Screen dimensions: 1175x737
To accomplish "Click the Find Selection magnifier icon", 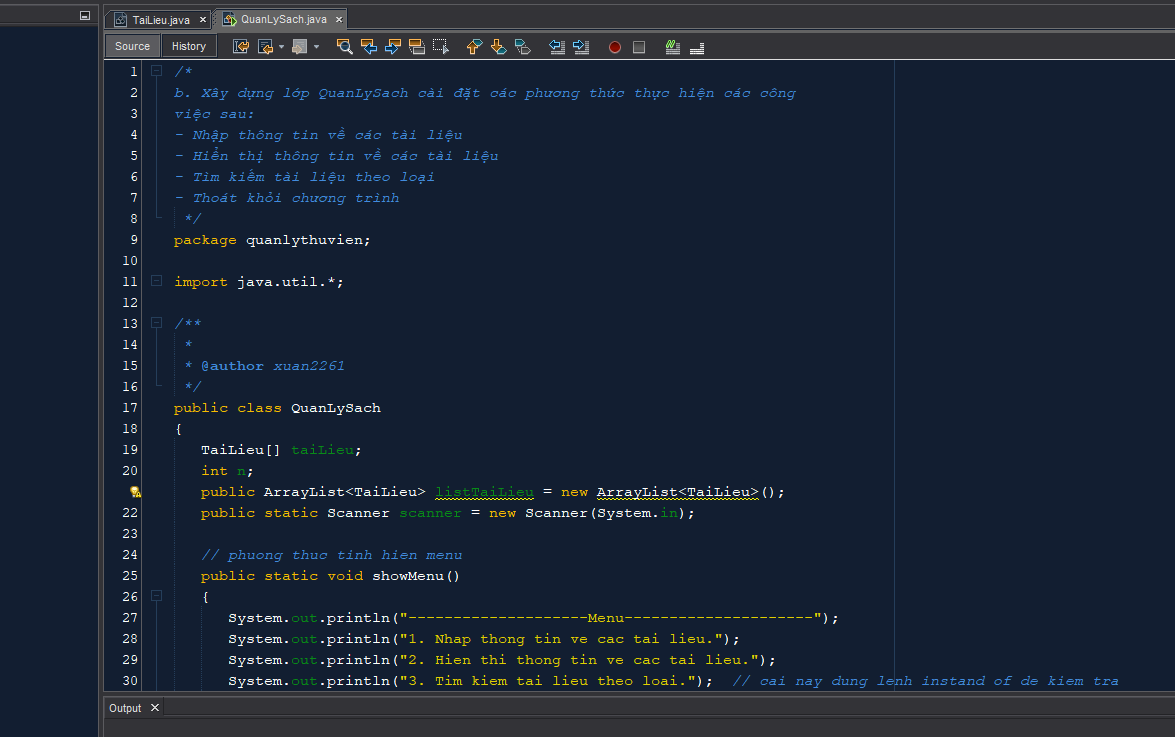I will 345,46.
